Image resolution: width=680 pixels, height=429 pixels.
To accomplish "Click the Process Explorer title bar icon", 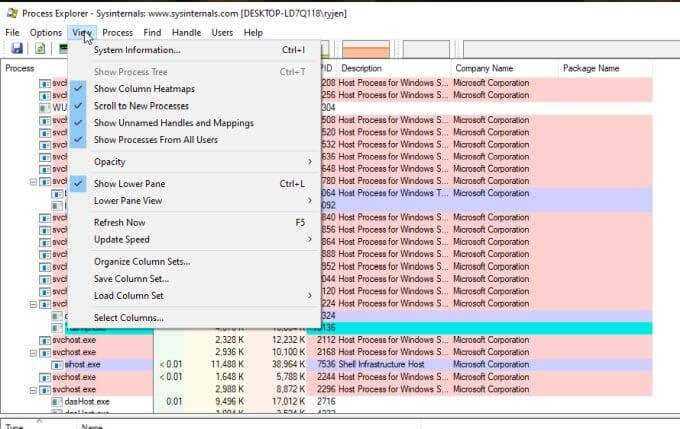I will pyautogui.click(x=12, y=13).
